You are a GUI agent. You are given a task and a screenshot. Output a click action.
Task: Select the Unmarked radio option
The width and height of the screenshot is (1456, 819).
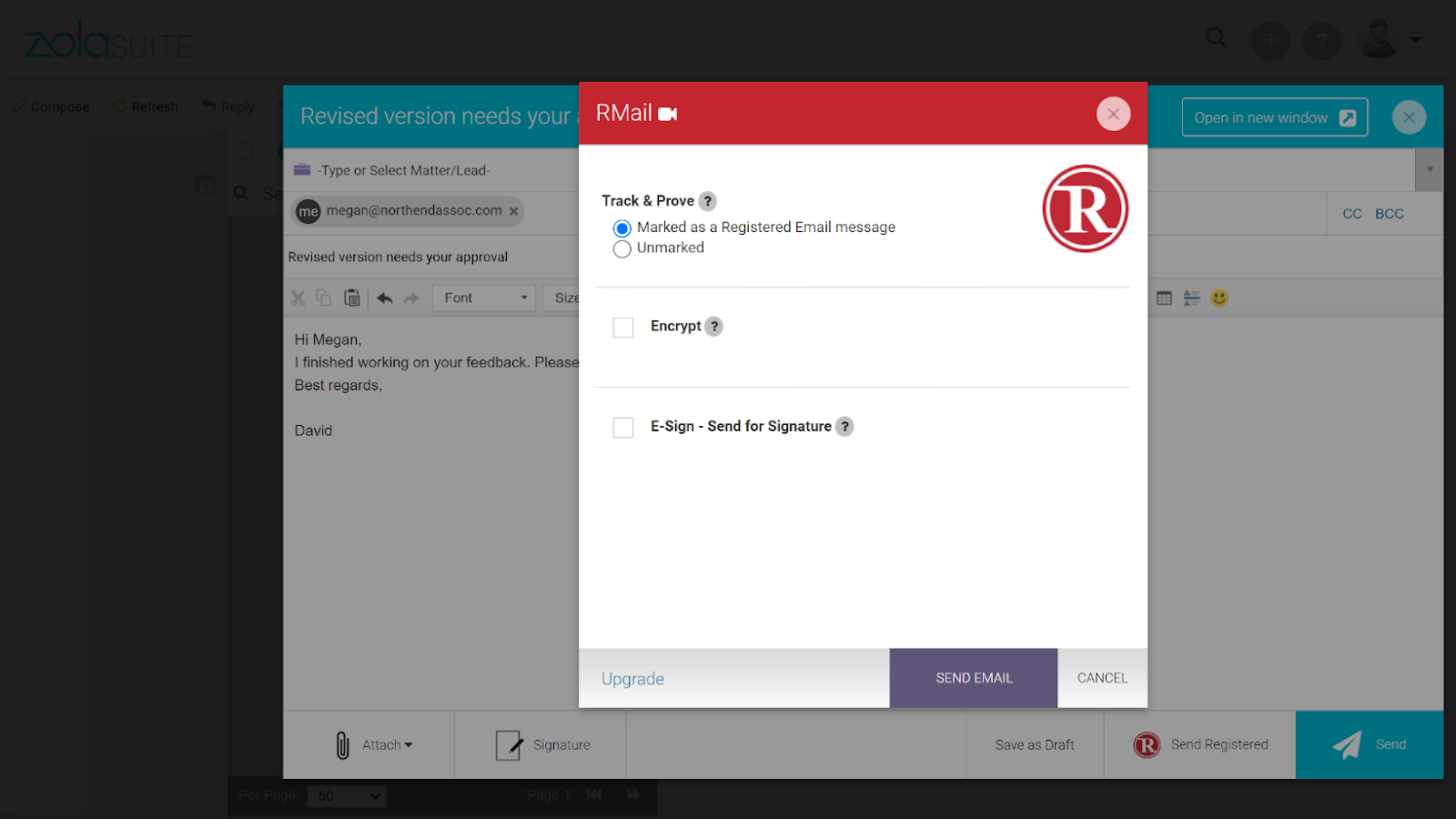tap(622, 249)
